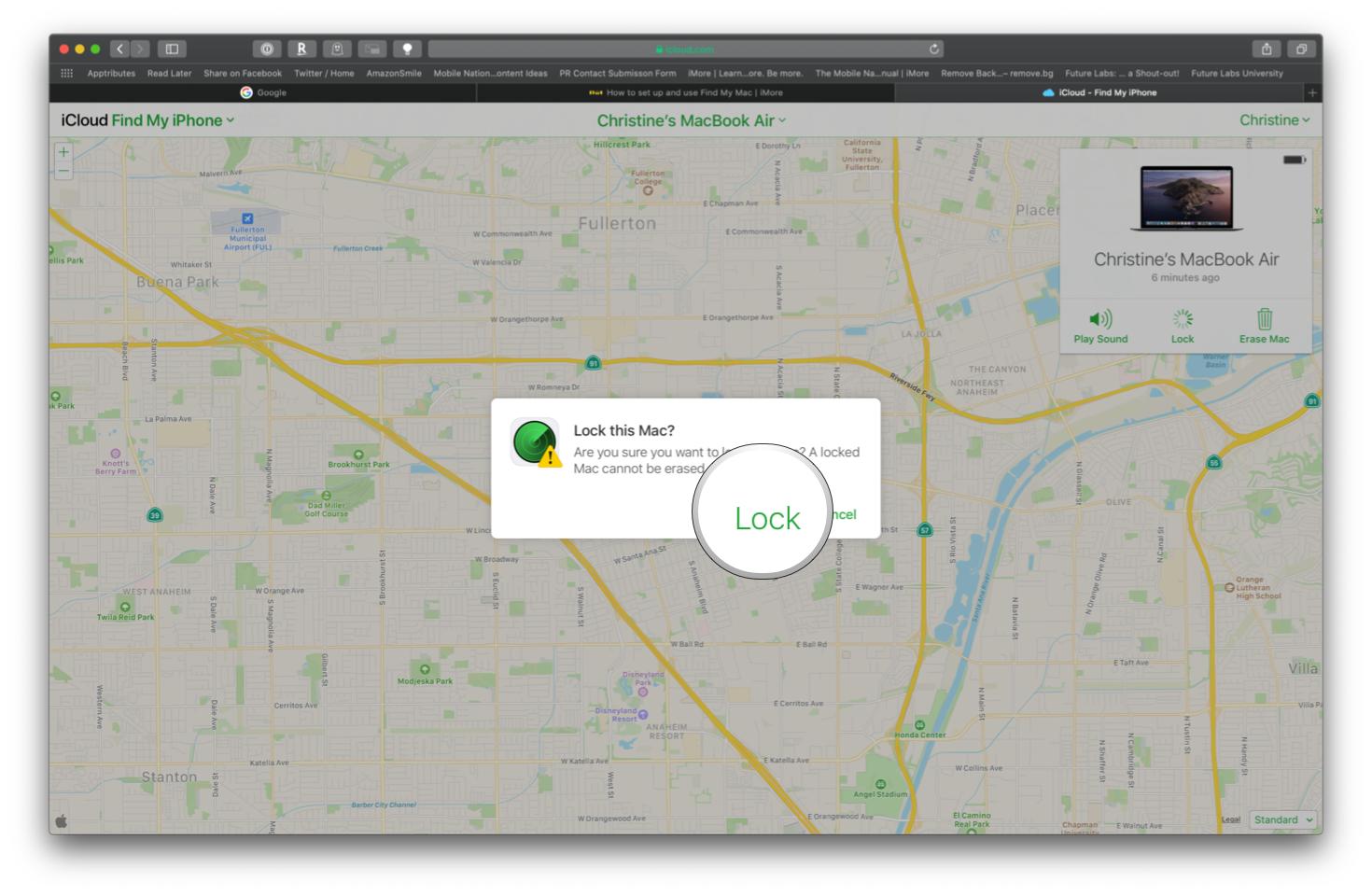Add a new tab with plus button
This screenshot has width=1372, height=896.
tap(1312, 92)
